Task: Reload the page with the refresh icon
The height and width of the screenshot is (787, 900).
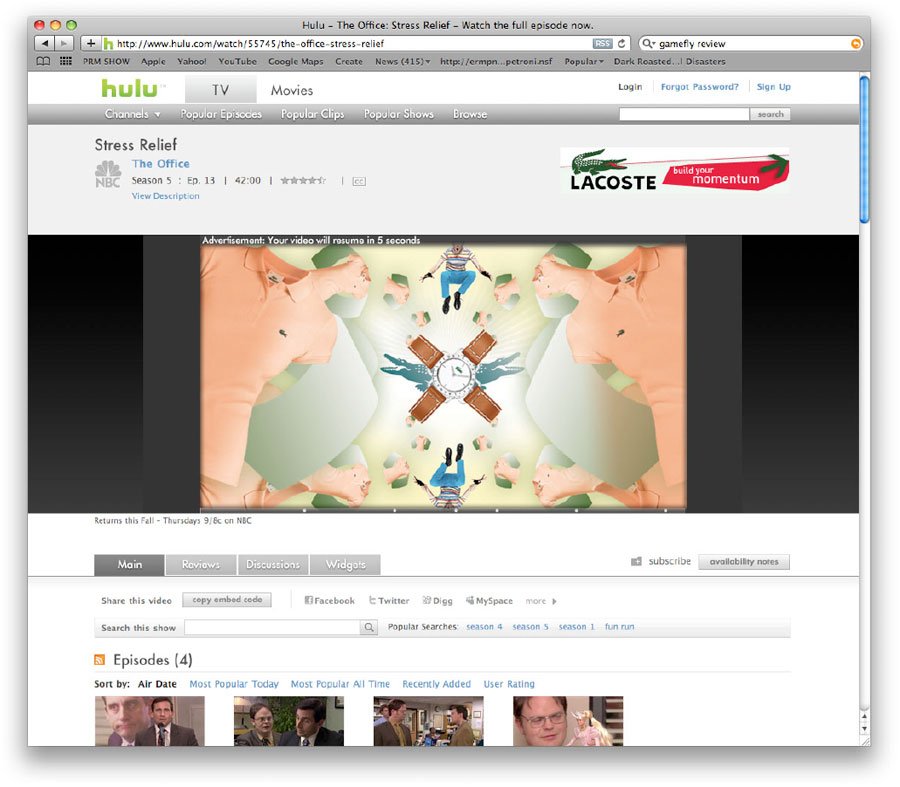Action: (622, 44)
